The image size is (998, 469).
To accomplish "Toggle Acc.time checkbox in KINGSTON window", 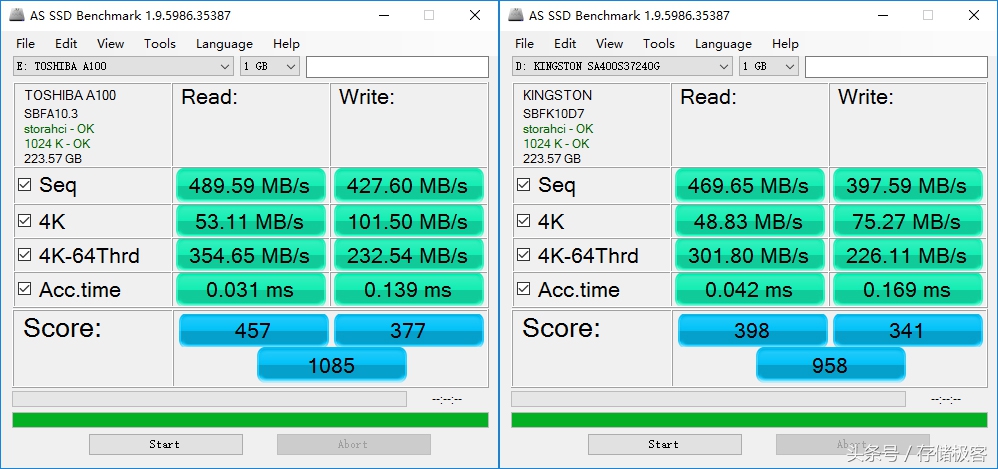I will (x=524, y=289).
